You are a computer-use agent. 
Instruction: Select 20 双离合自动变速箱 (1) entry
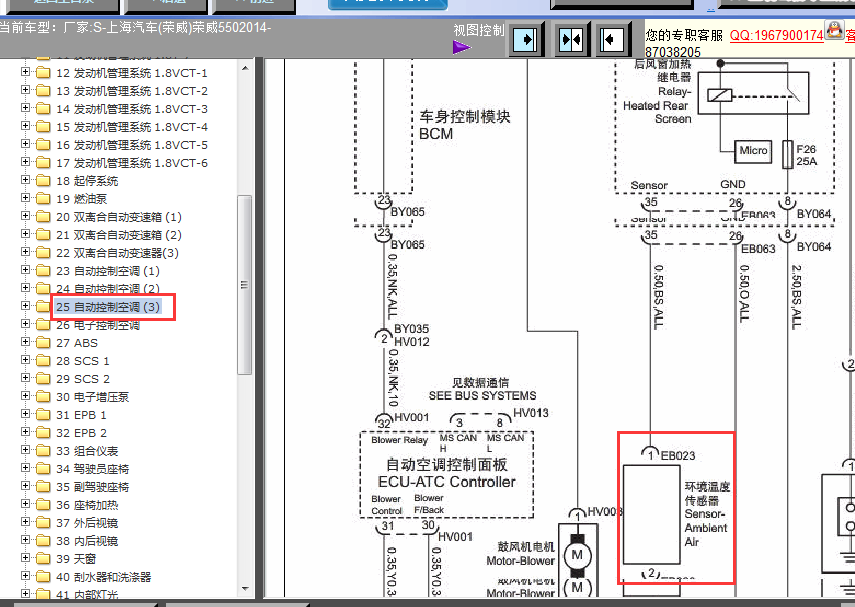coord(119,217)
